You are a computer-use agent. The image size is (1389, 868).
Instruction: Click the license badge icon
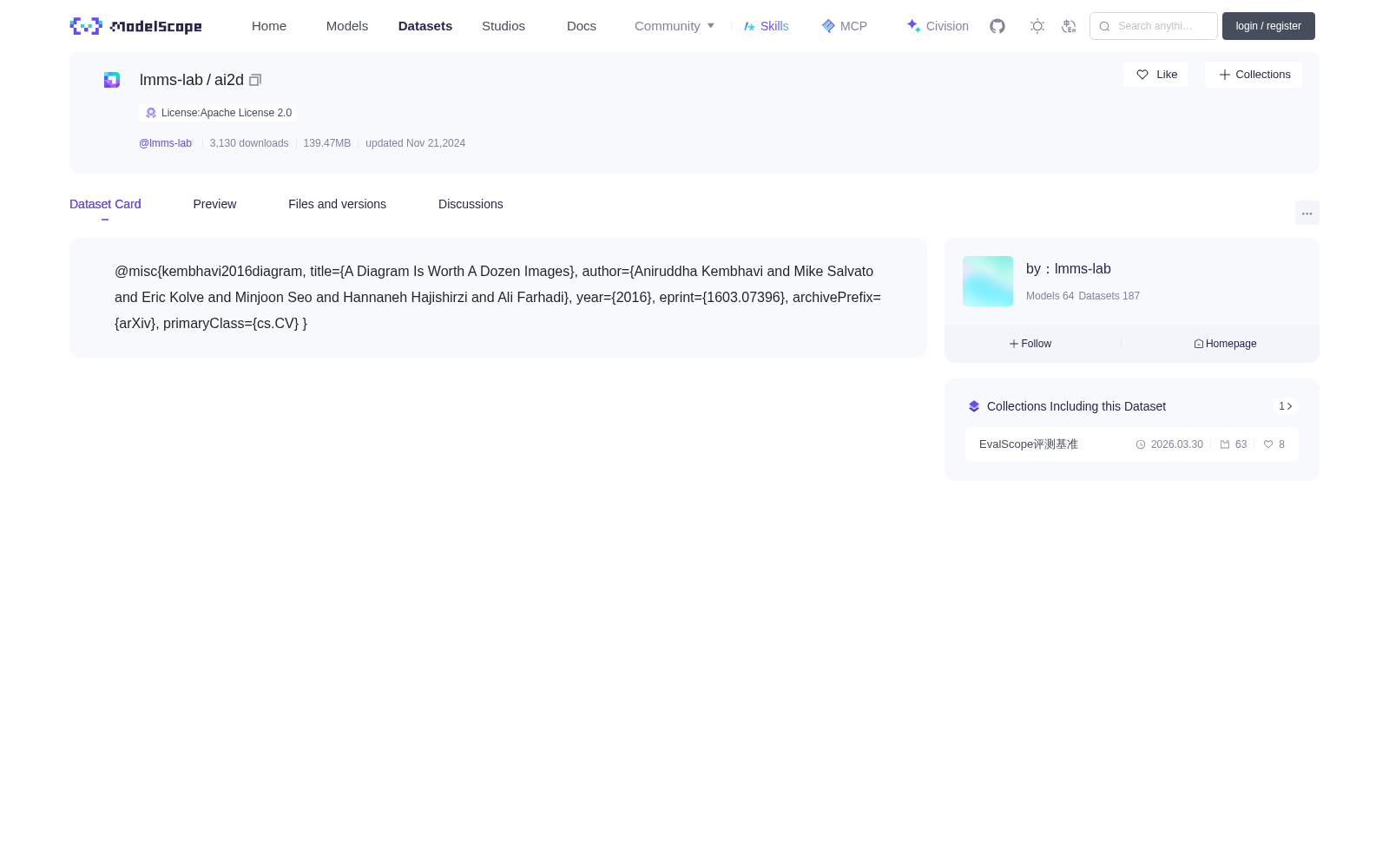tap(151, 113)
